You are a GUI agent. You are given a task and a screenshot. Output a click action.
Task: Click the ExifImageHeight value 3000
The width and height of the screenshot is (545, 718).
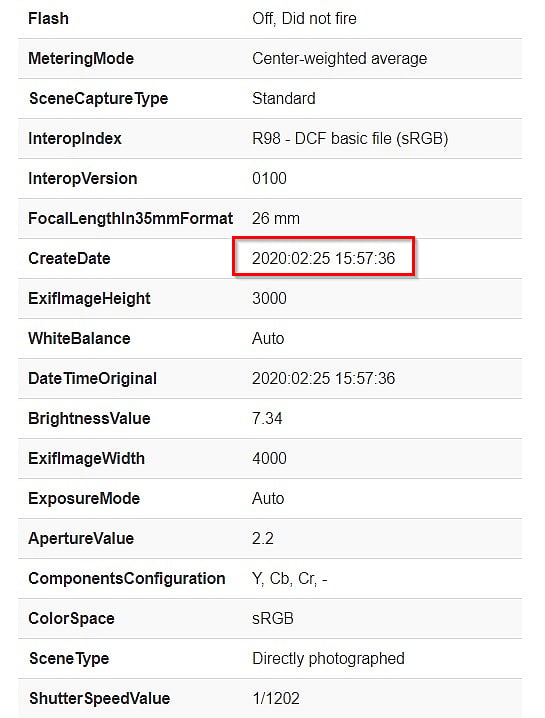pos(269,298)
